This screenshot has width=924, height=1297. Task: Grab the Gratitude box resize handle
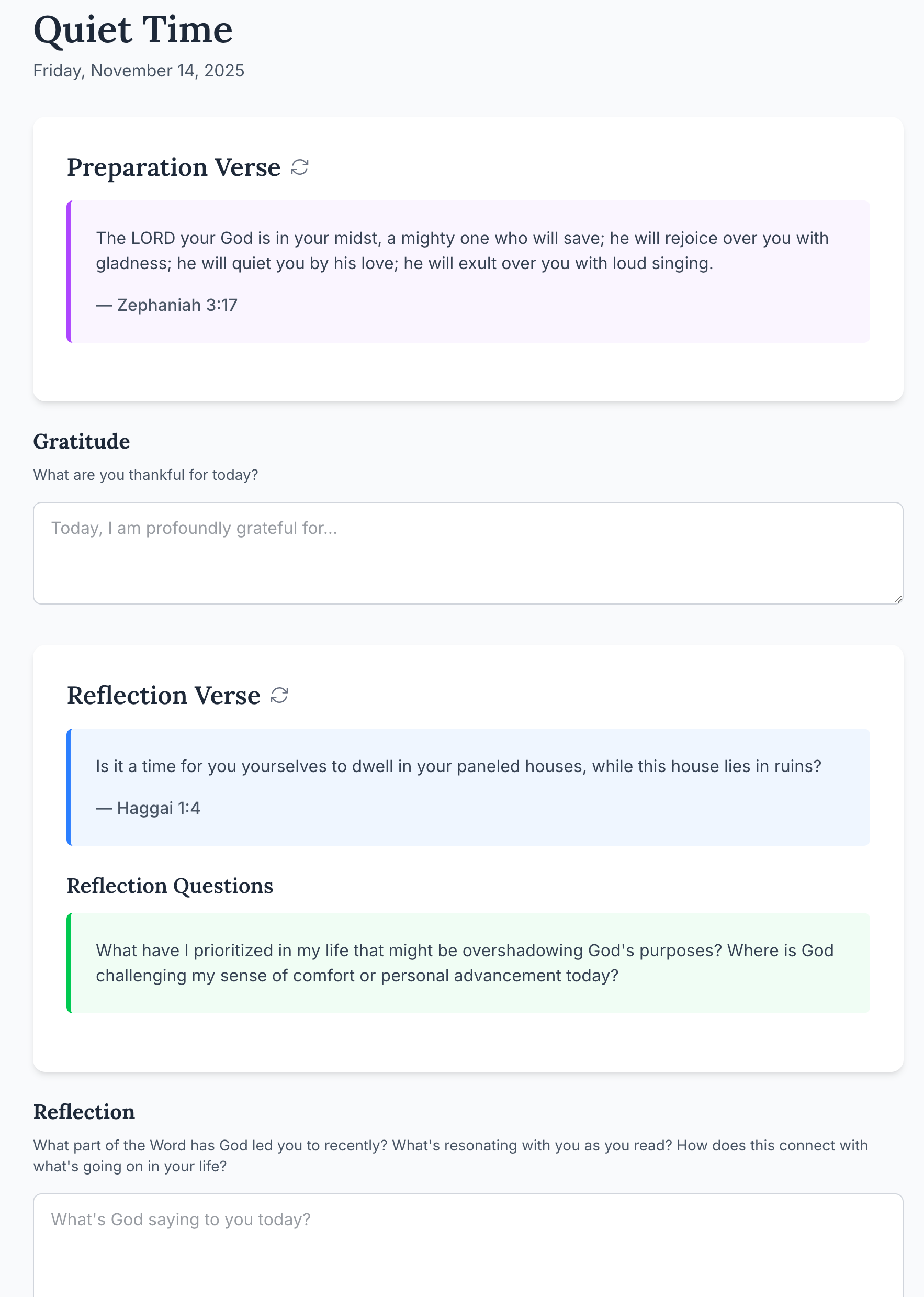click(x=897, y=598)
